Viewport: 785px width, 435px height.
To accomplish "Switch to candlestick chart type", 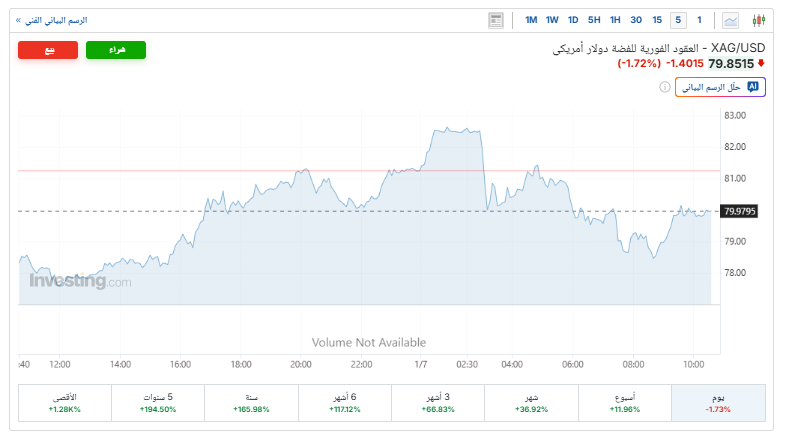I will (757, 20).
